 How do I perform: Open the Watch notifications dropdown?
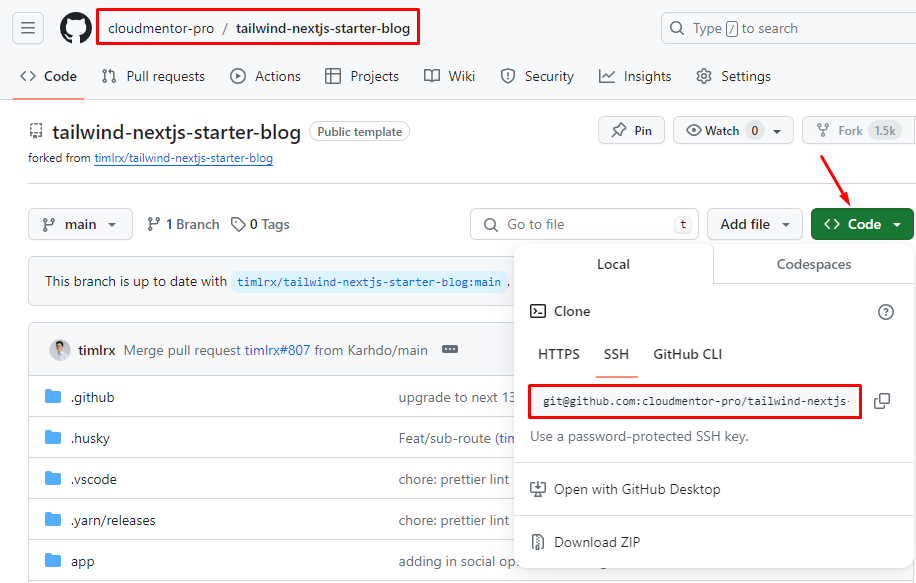[733, 130]
